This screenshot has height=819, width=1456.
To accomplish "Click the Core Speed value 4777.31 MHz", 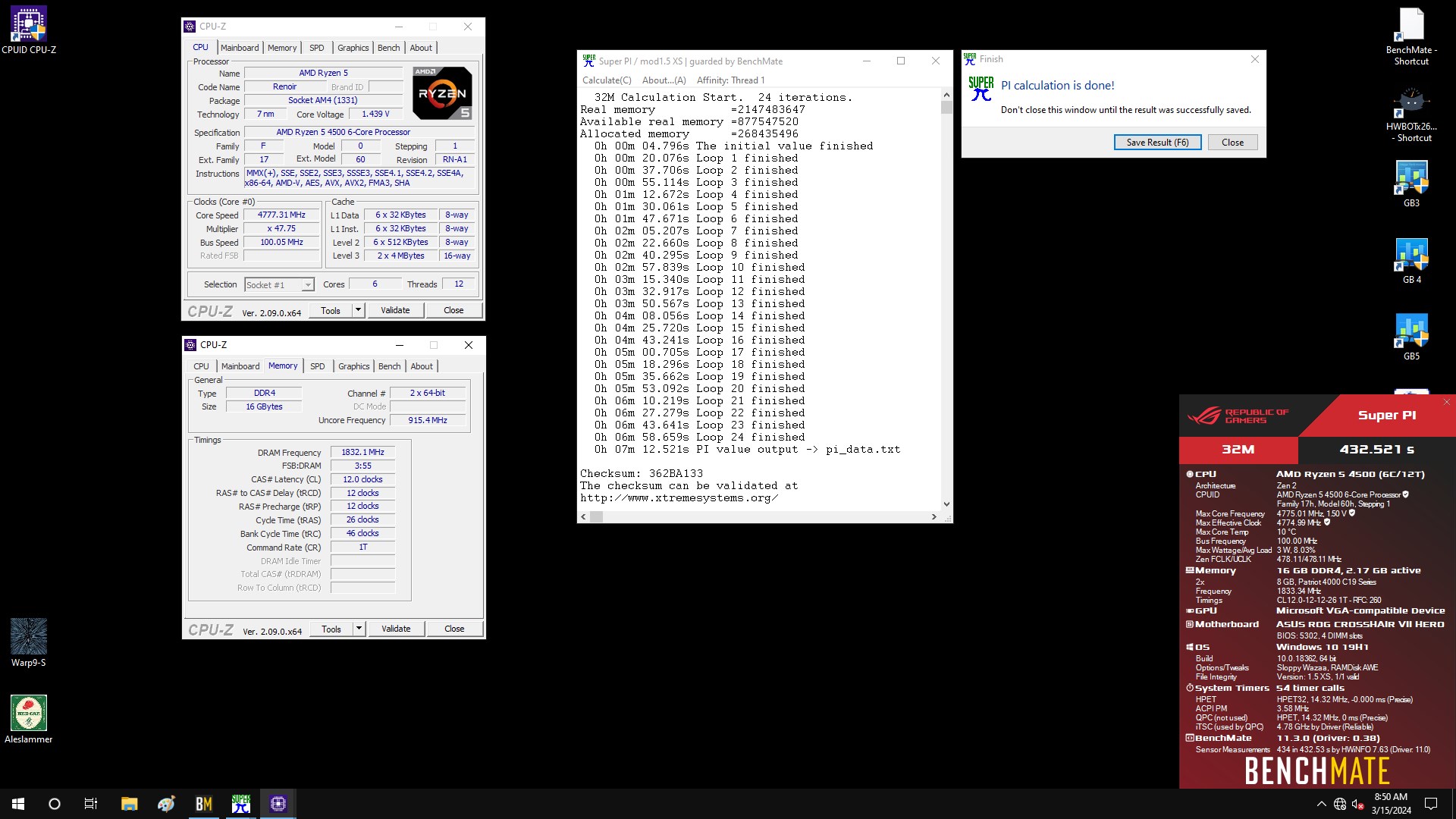I will pos(281,215).
